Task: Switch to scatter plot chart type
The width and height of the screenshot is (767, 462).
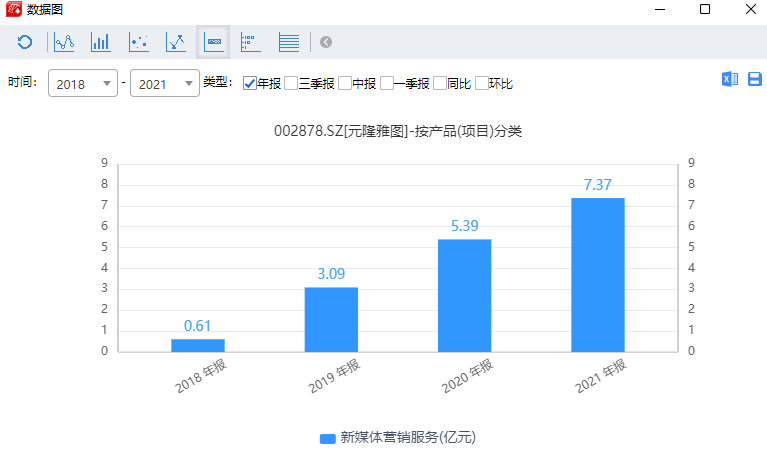Action: 139,42
